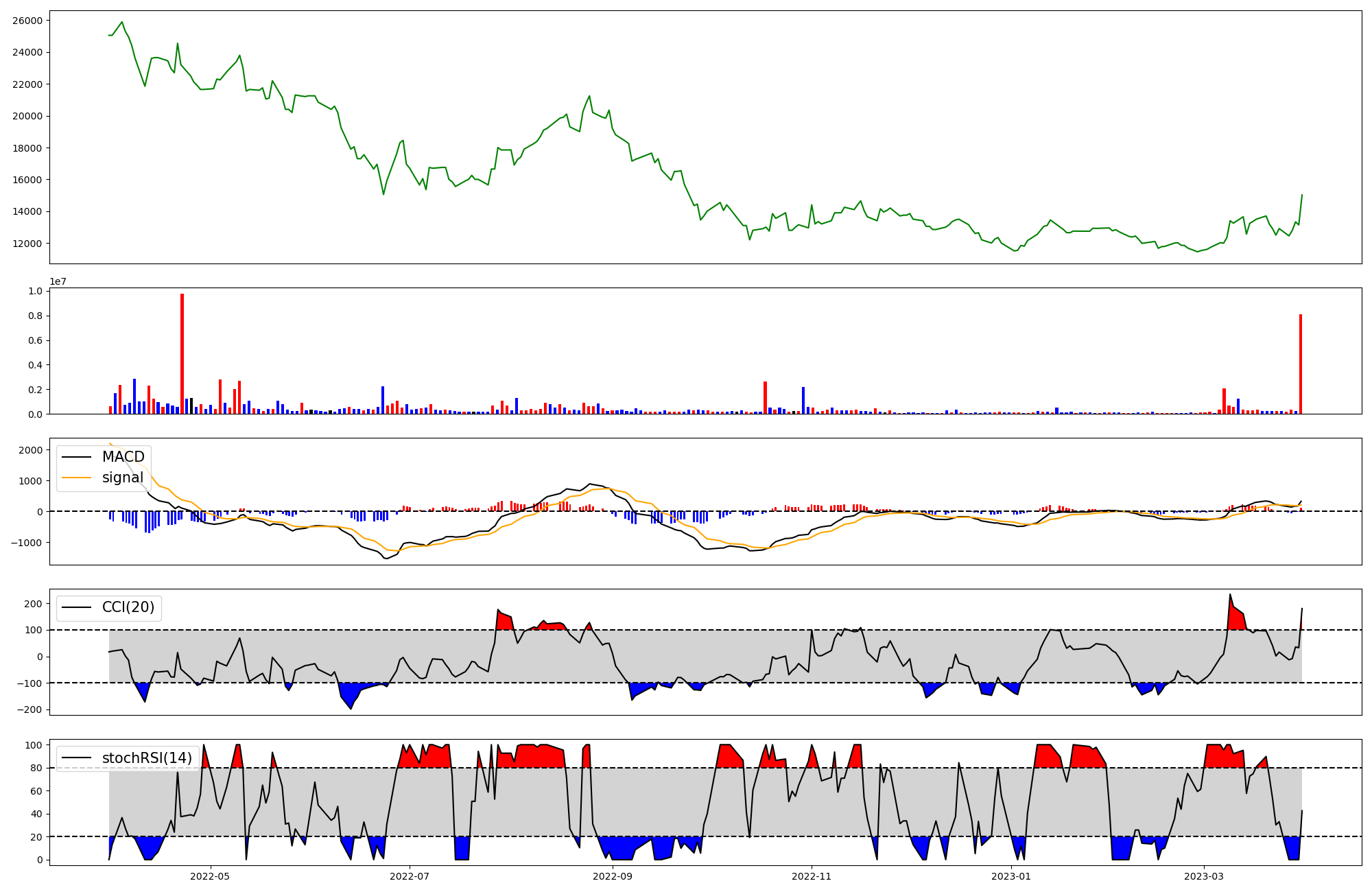This screenshot has height=892, width=1372.
Task: Click the CCI(20) legend label
Action: [x=128, y=607]
